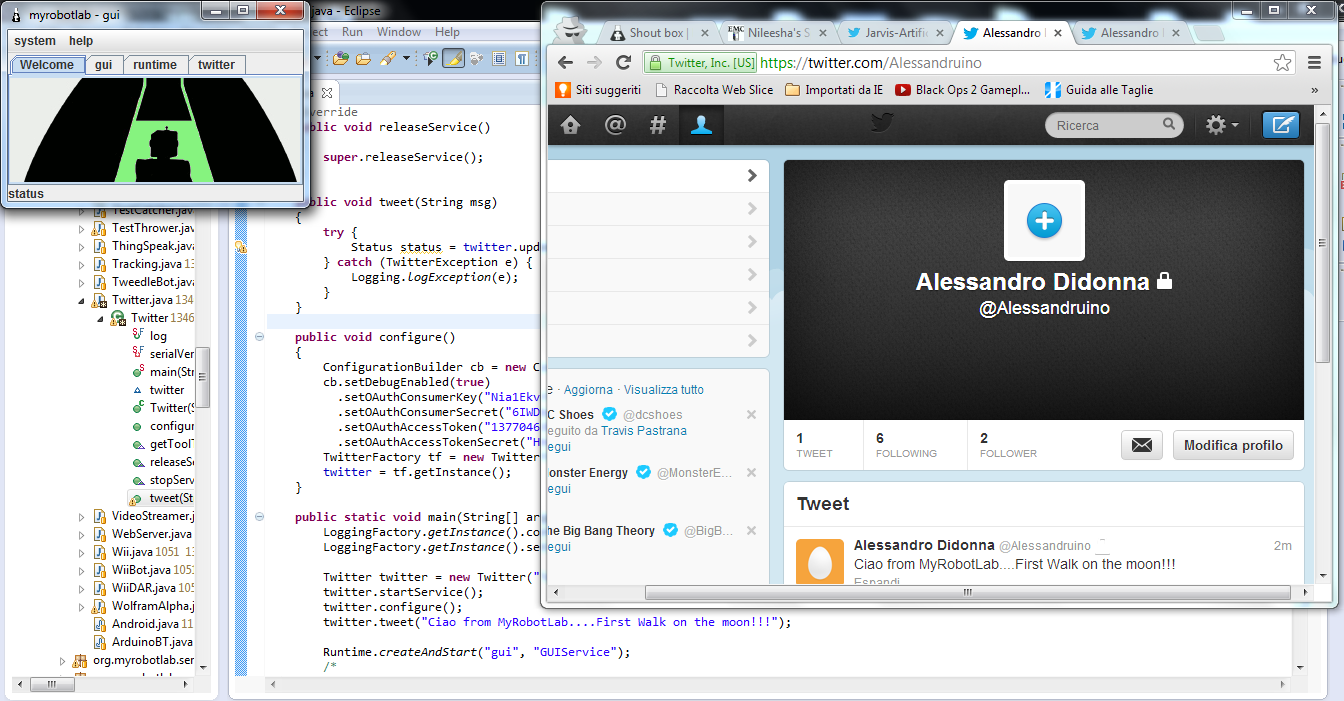The width and height of the screenshot is (1344, 701).
Task: Open the system menu in myrobotlab
Action: tap(35, 41)
